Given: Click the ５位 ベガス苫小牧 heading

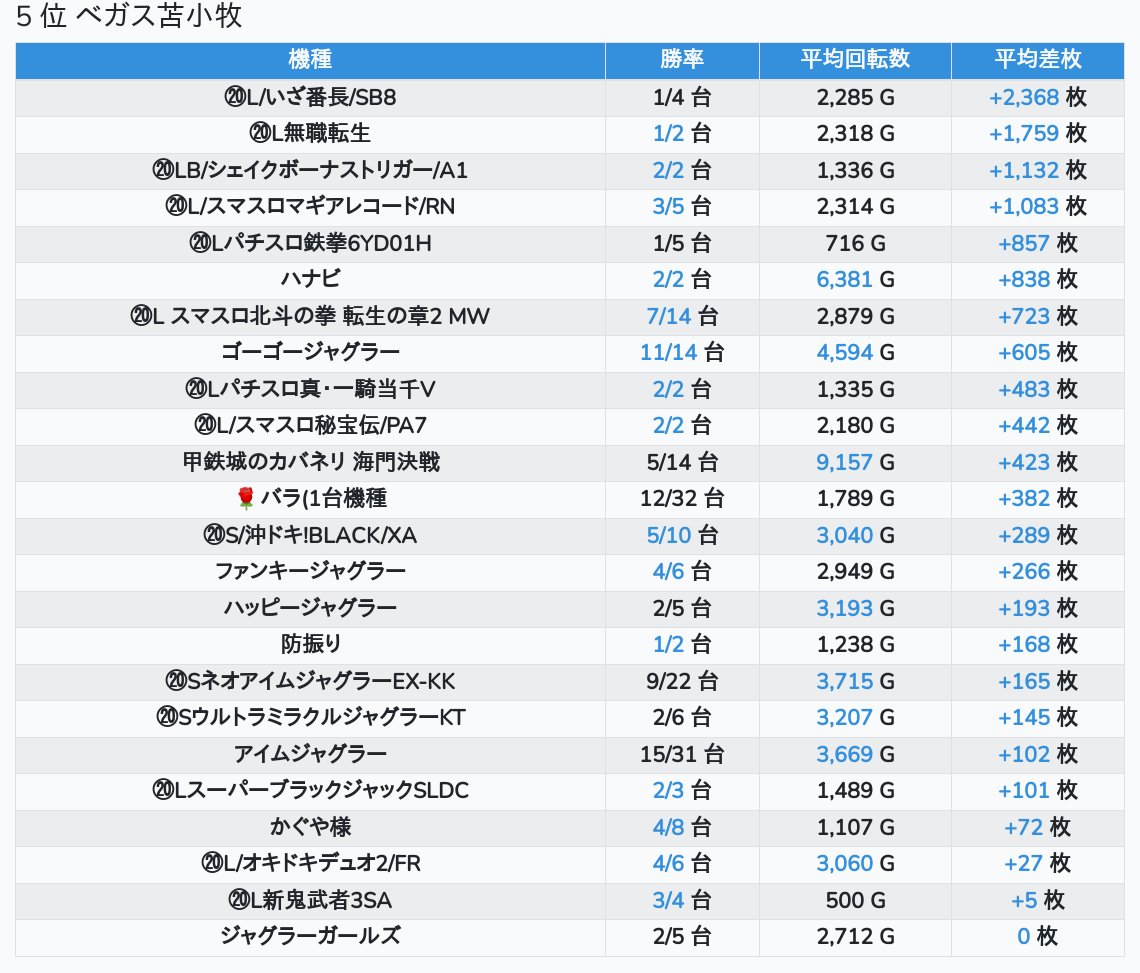Looking at the screenshot, I should pyautogui.click(x=129, y=17).
